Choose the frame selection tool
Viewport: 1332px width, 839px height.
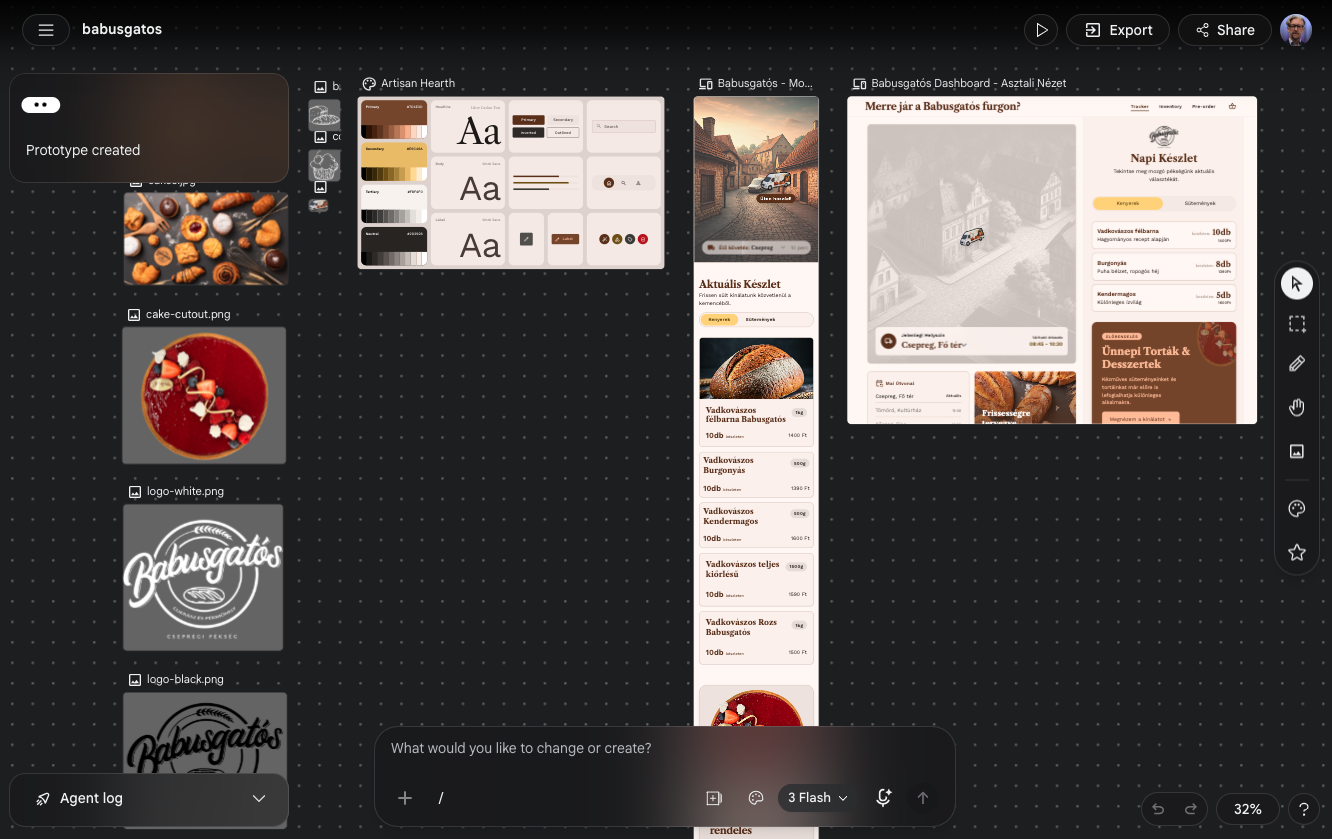[x=1297, y=324]
